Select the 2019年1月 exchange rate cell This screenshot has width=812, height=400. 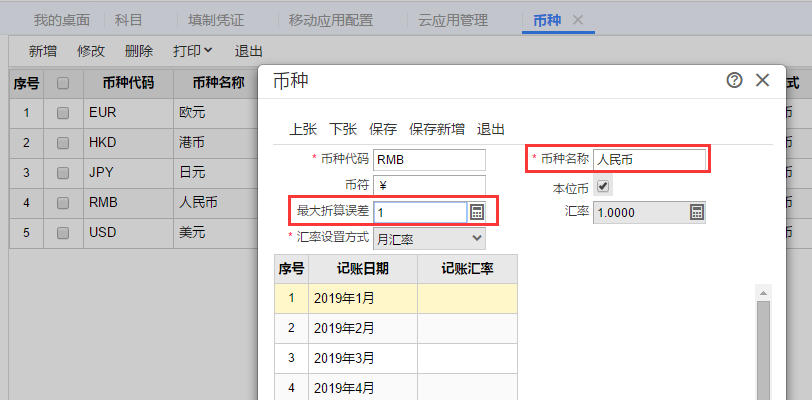tap(467, 297)
